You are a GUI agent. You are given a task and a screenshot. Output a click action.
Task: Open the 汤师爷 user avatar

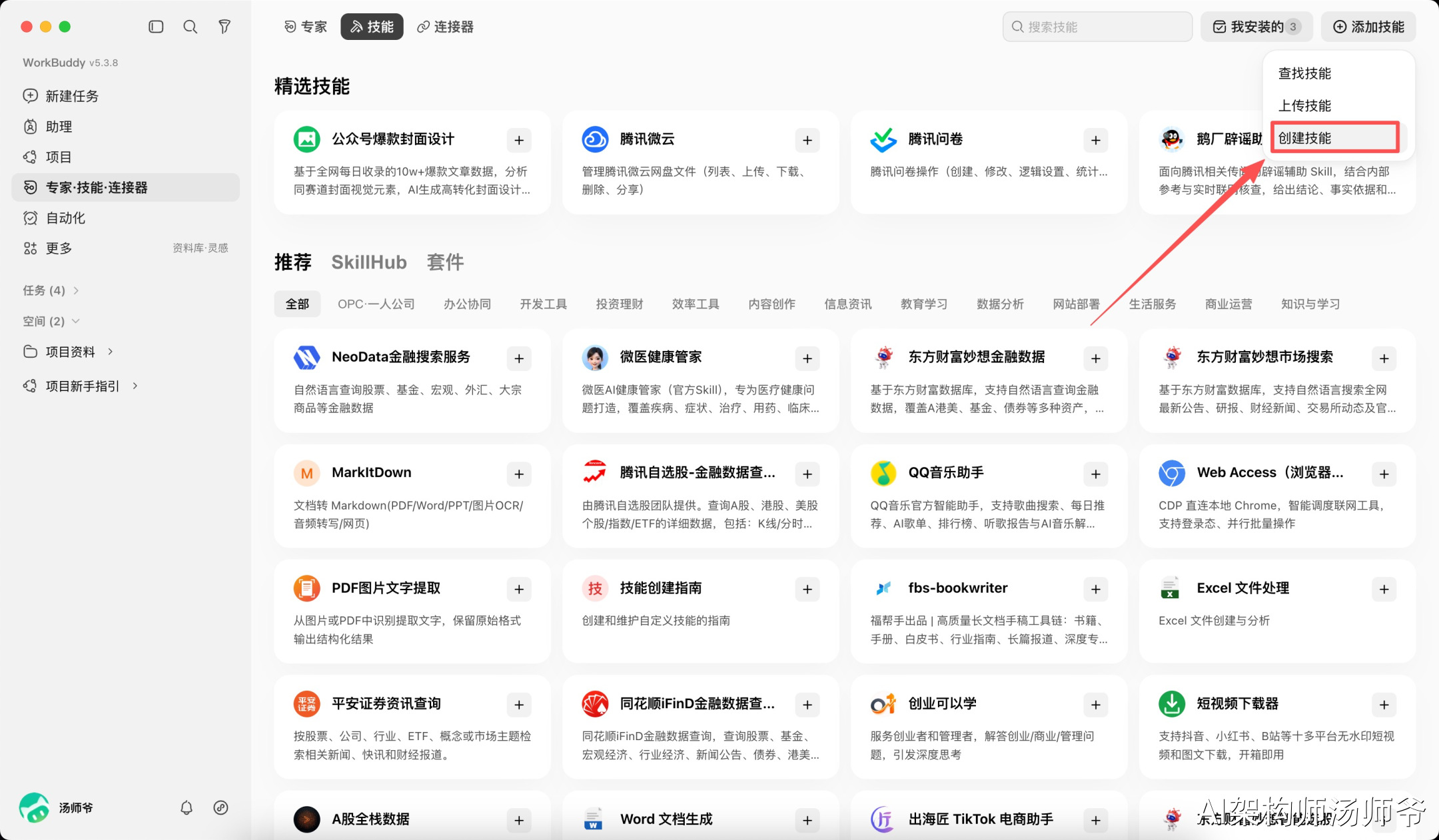click(34, 807)
